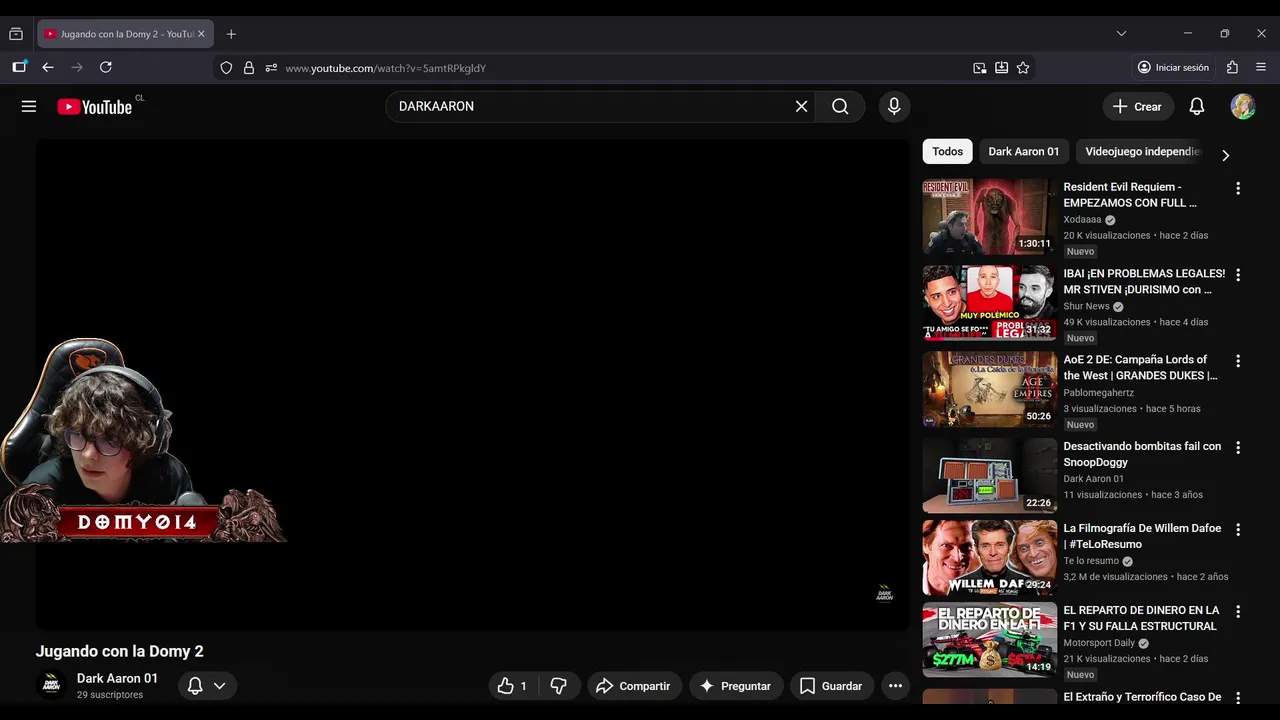Open options for Willem Dafoe video
The height and width of the screenshot is (720, 1280).
[x=1238, y=529]
